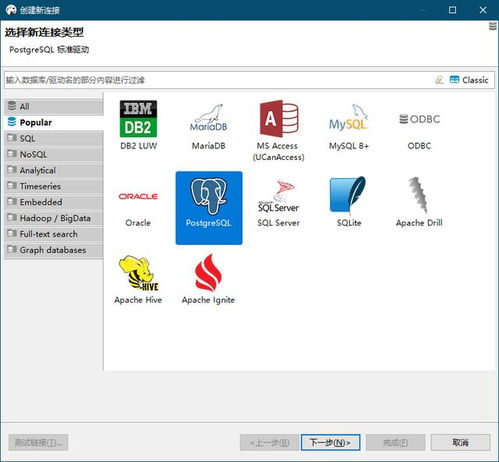The height and width of the screenshot is (462, 499).
Task: Open the Hadoop / BigData category
Action: coord(54,218)
